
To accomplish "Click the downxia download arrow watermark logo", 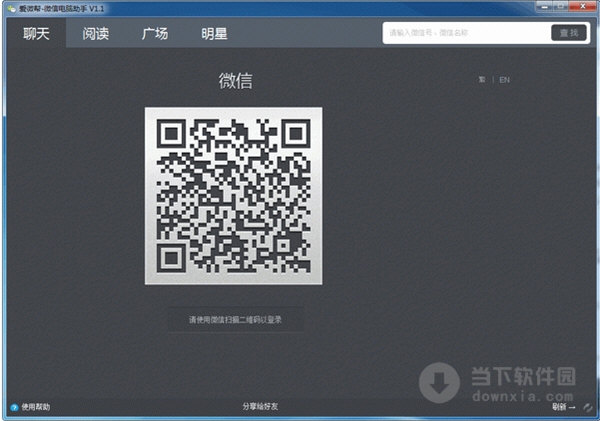I will [438, 380].
